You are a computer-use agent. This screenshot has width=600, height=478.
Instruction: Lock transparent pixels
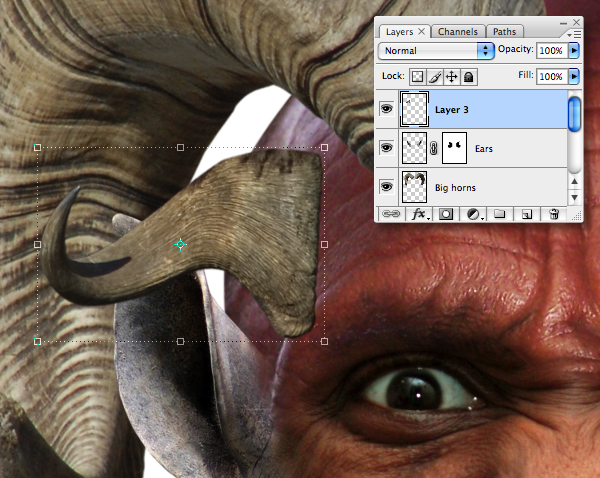click(x=417, y=77)
